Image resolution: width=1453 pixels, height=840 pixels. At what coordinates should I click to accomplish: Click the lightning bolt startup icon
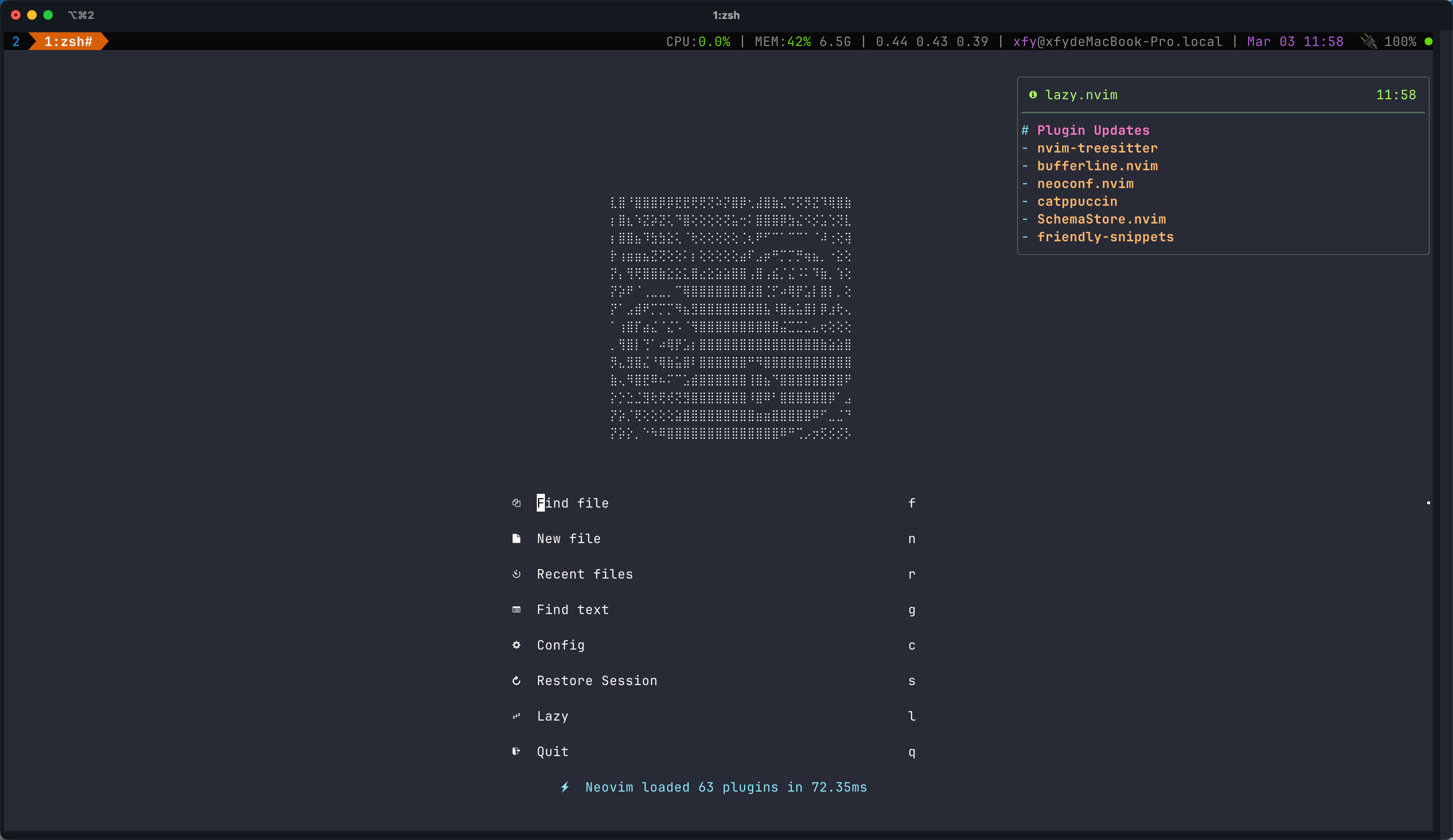coord(565,787)
